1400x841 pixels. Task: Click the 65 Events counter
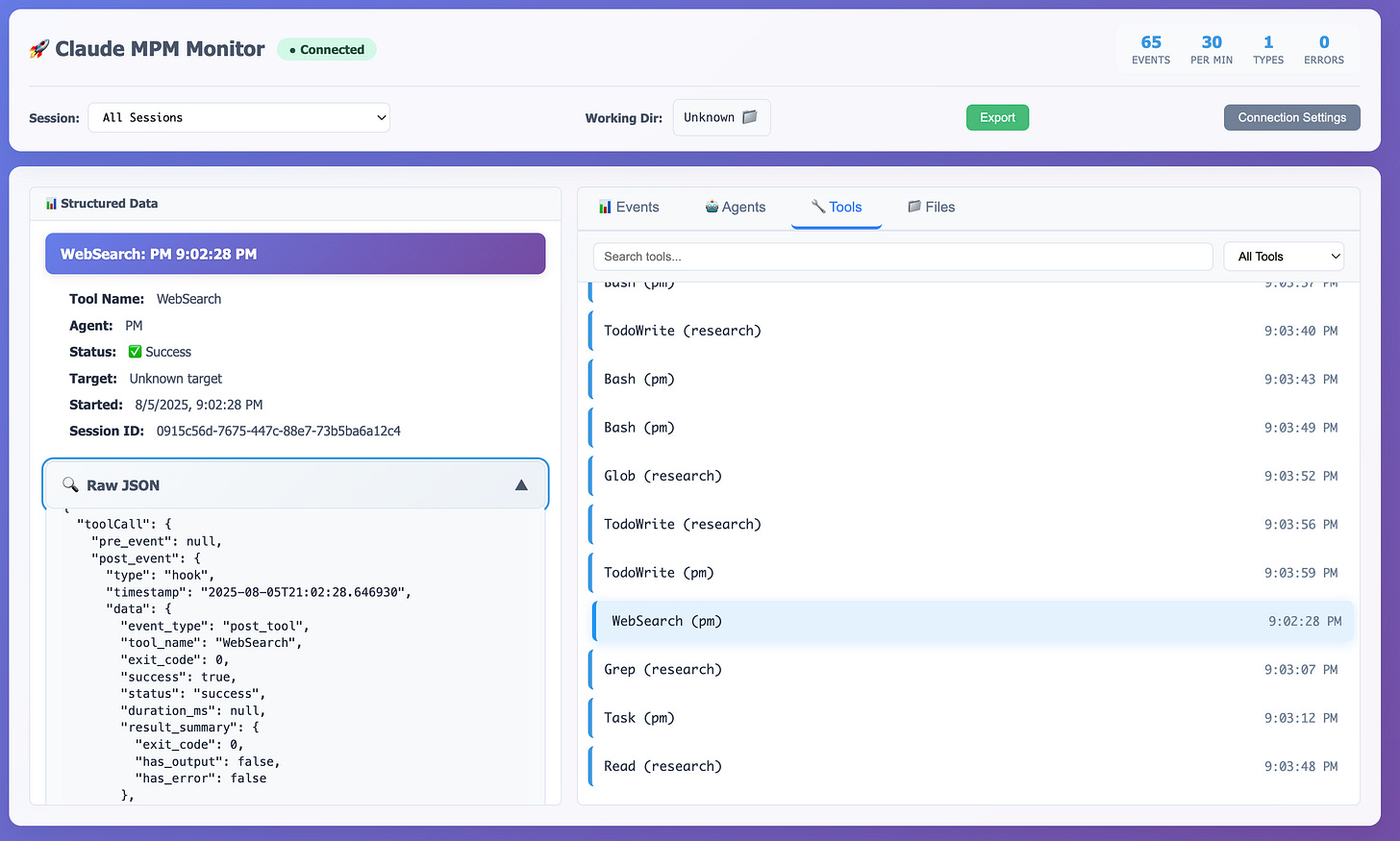pyautogui.click(x=1151, y=50)
